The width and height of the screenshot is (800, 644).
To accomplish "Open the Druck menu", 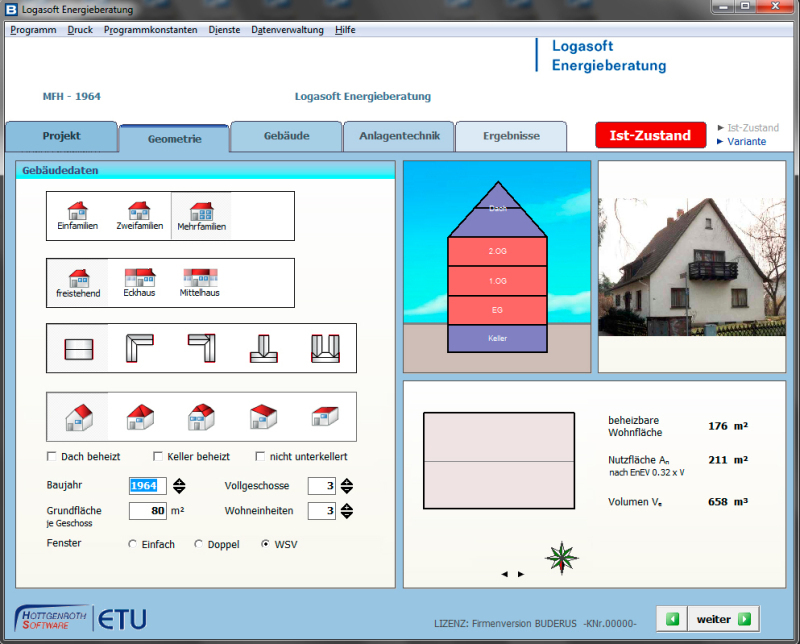I will [80, 30].
